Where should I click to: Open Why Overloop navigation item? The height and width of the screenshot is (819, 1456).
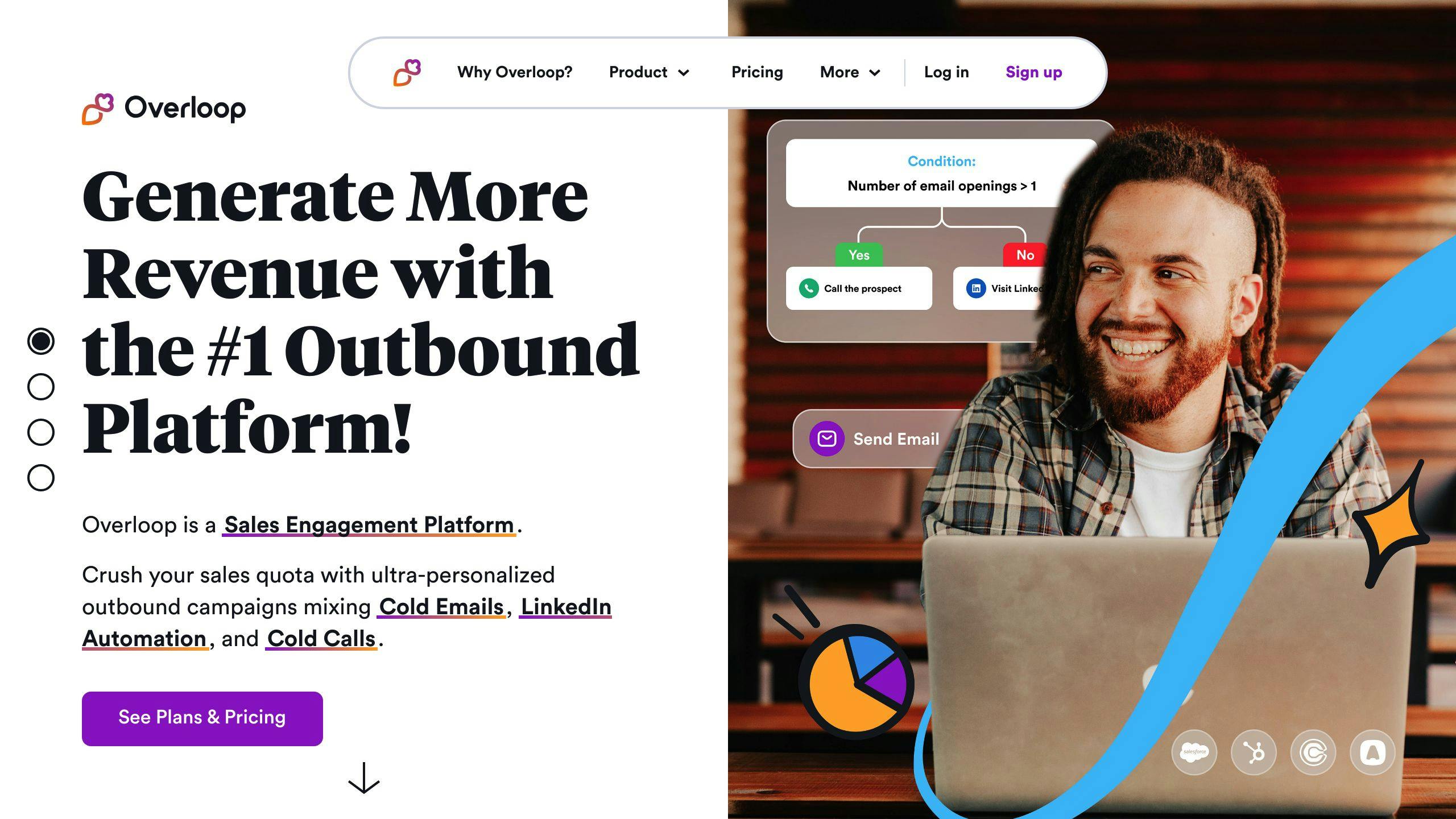coord(514,72)
